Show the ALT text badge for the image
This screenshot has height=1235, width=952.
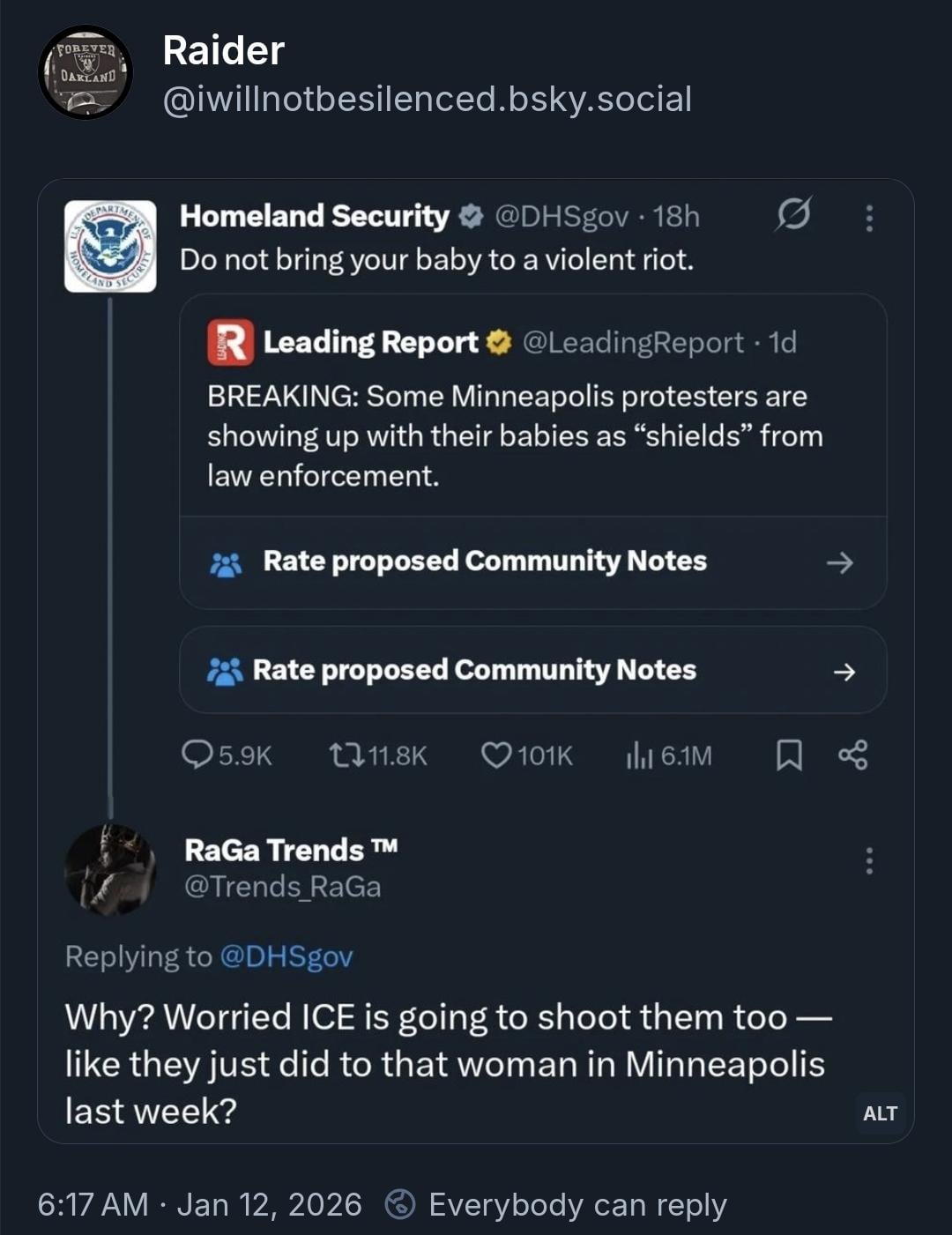pos(880,1113)
